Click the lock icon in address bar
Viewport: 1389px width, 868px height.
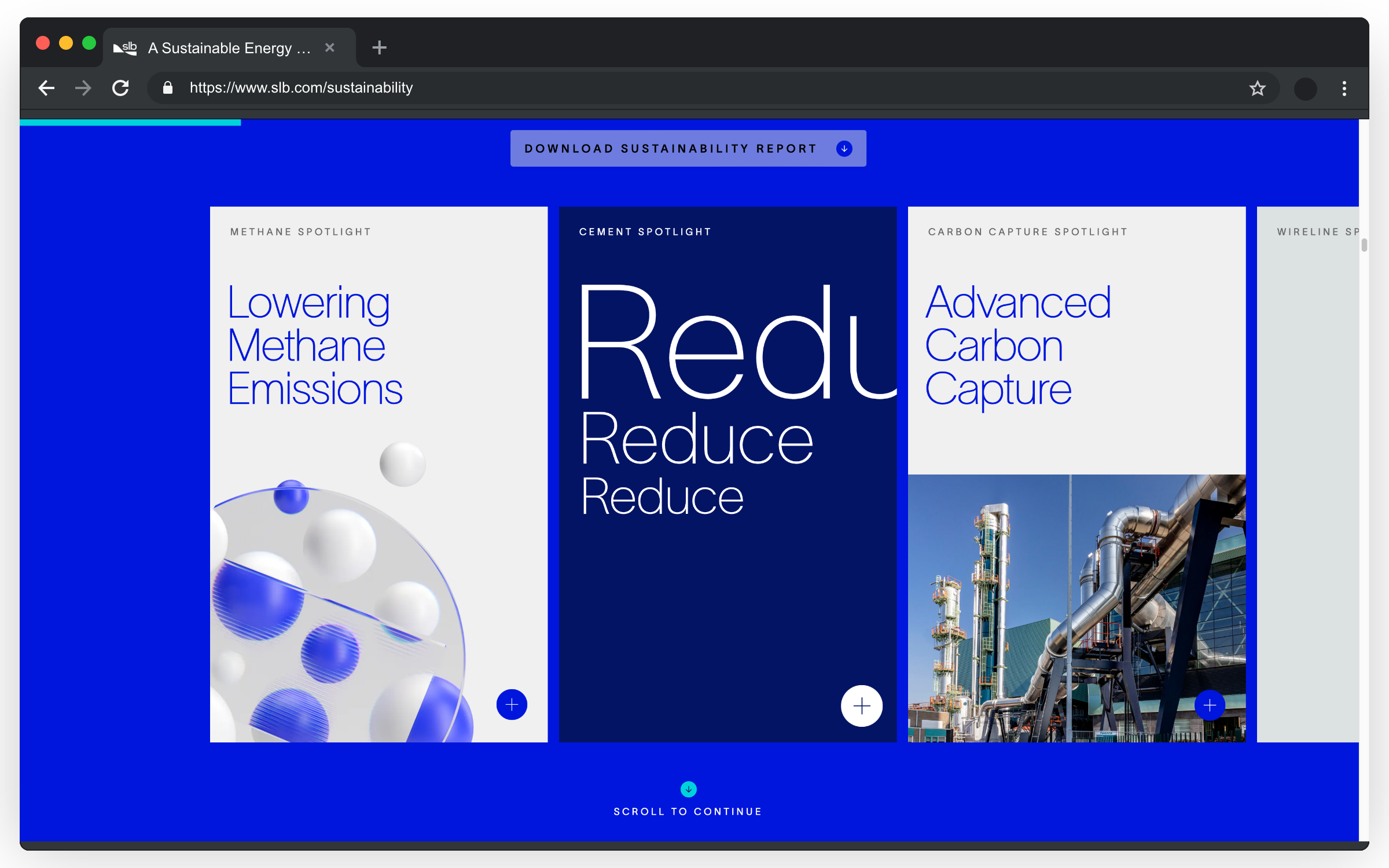tap(168, 88)
